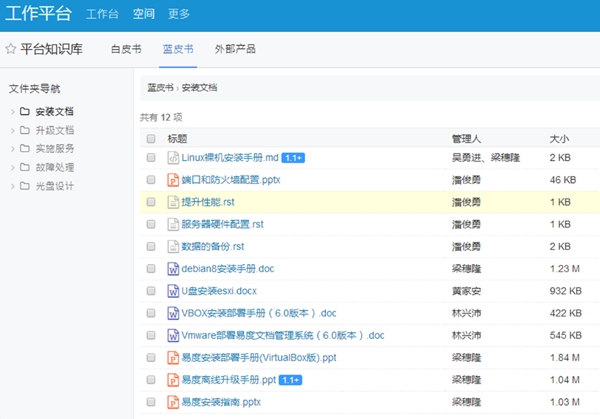Click the 1.1+ version badge on 易度离线升级手册.ppt
The height and width of the screenshot is (419, 600).
(x=291, y=379)
